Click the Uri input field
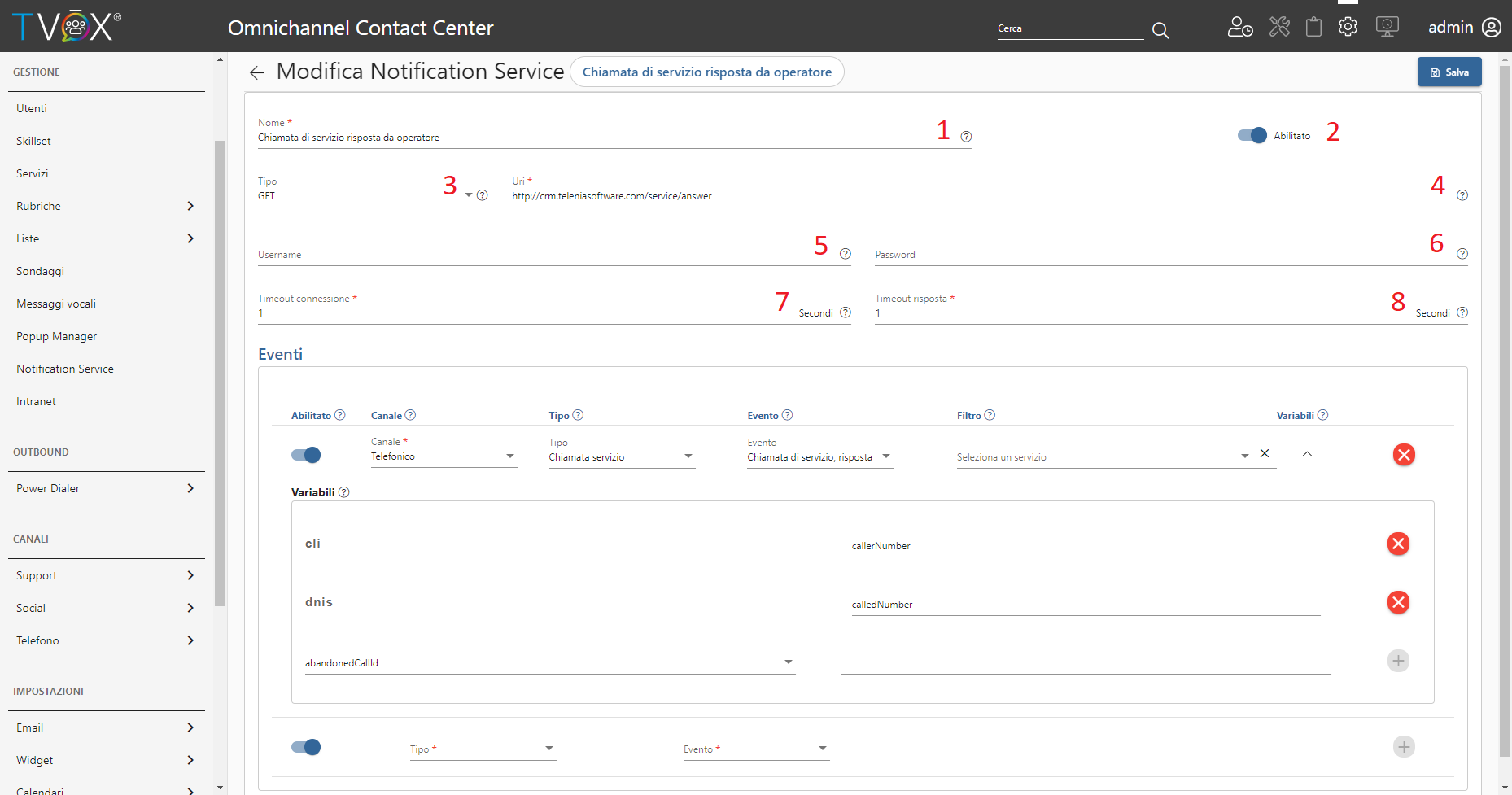 (x=983, y=196)
